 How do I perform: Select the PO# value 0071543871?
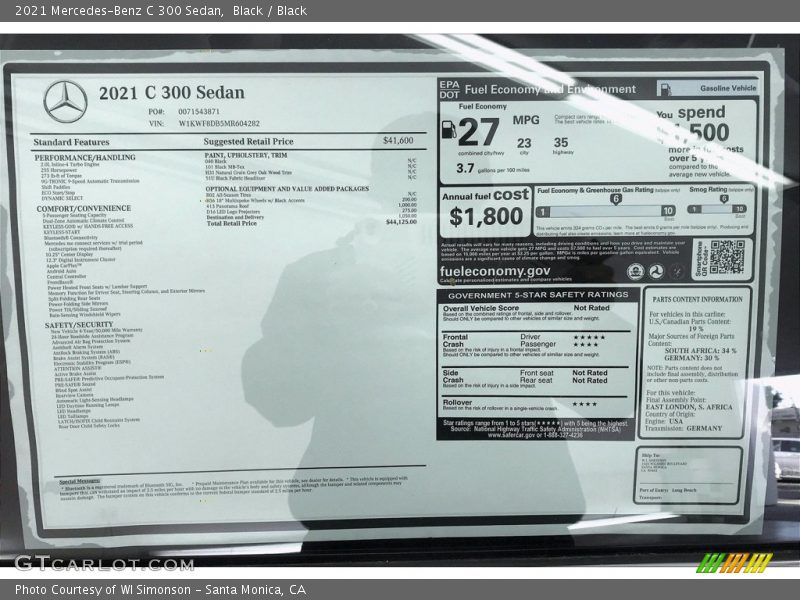[199, 111]
